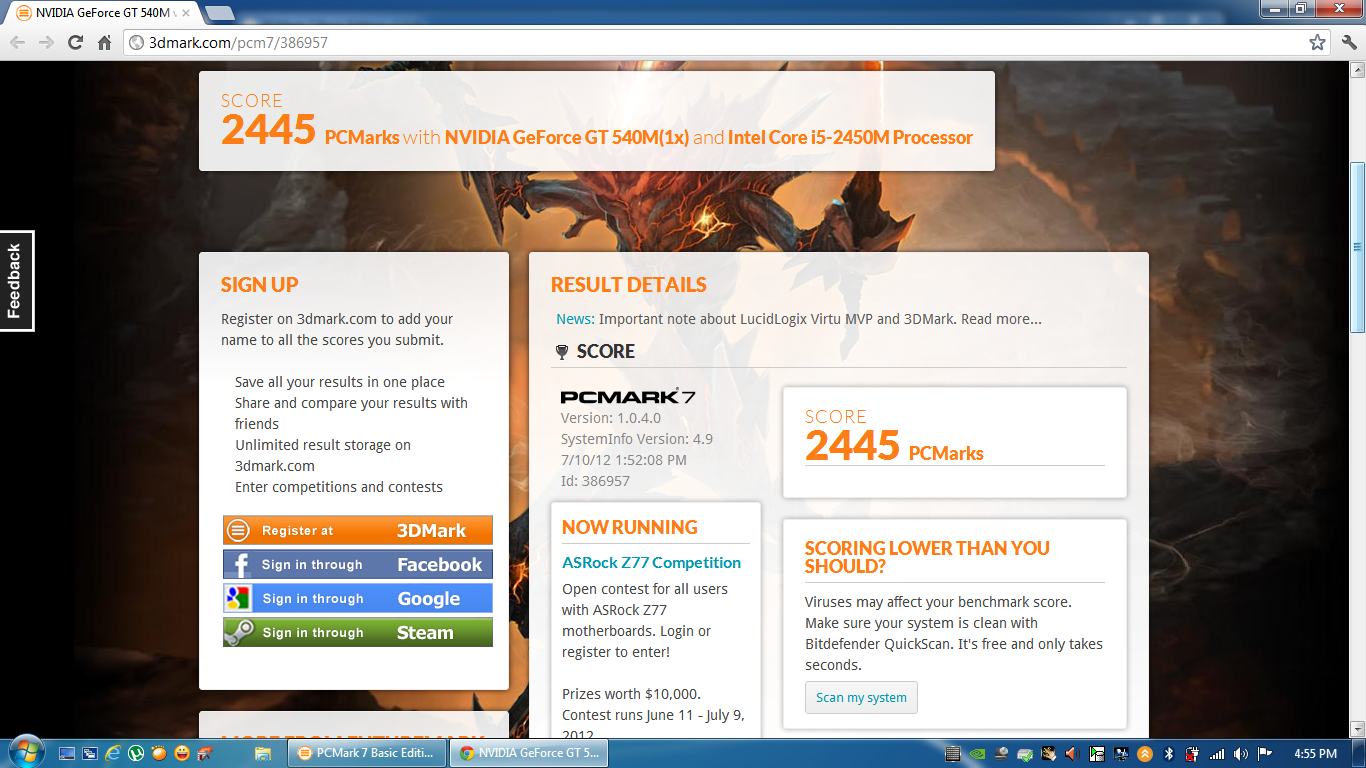Image resolution: width=1366 pixels, height=768 pixels.
Task: Open the NVIDIA tray icon
Action: tap(977, 753)
